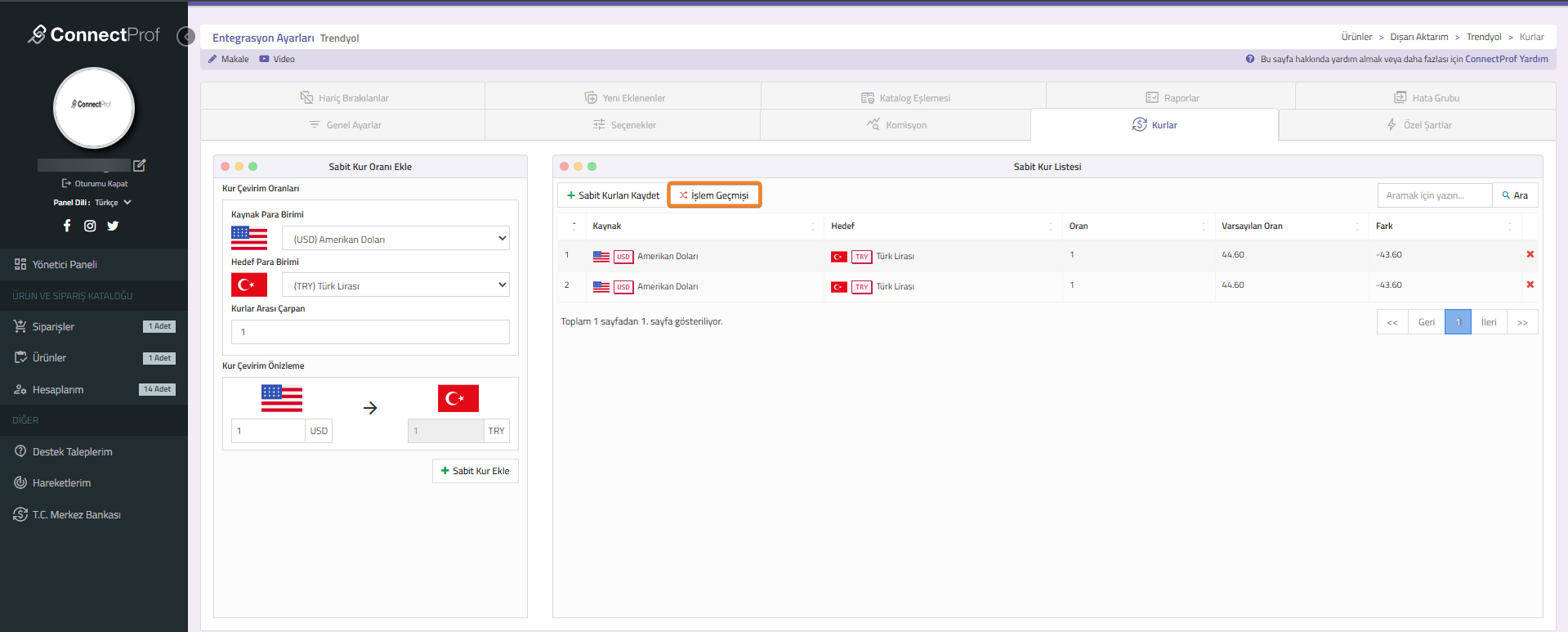Open Siparişler in the sidebar
This screenshot has width=1568, height=632.
point(53,327)
